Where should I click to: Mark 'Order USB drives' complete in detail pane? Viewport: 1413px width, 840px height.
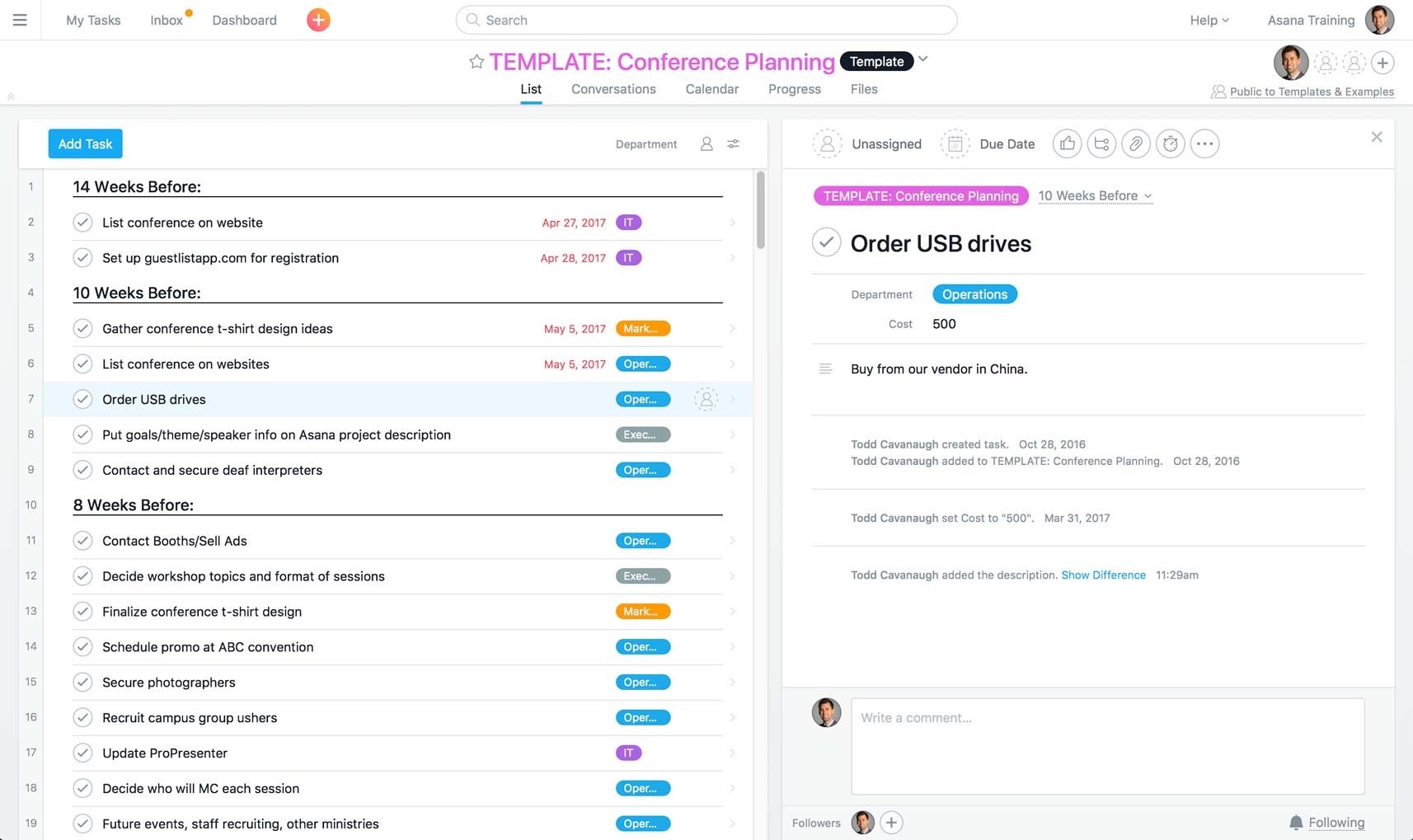[x=826, y=242]
